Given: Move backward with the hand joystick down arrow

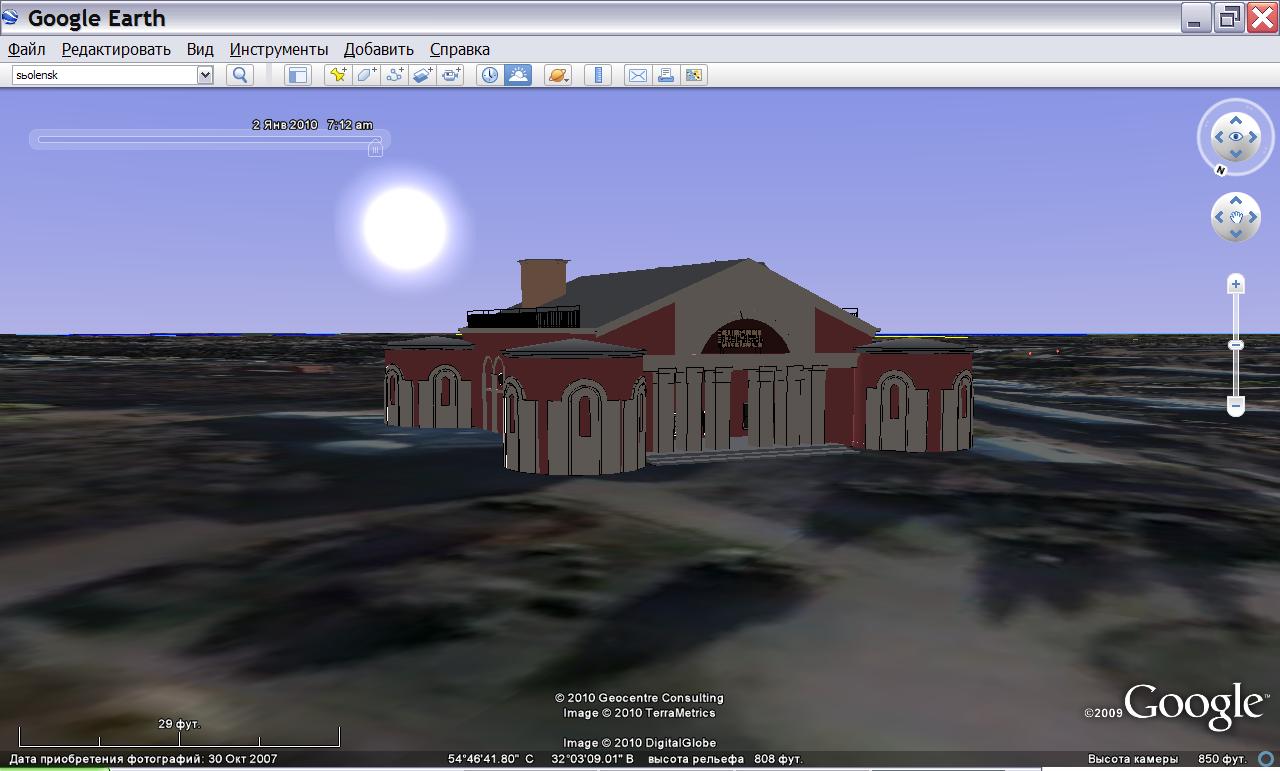Looking at the screenshot, I should click(1236, 234).
